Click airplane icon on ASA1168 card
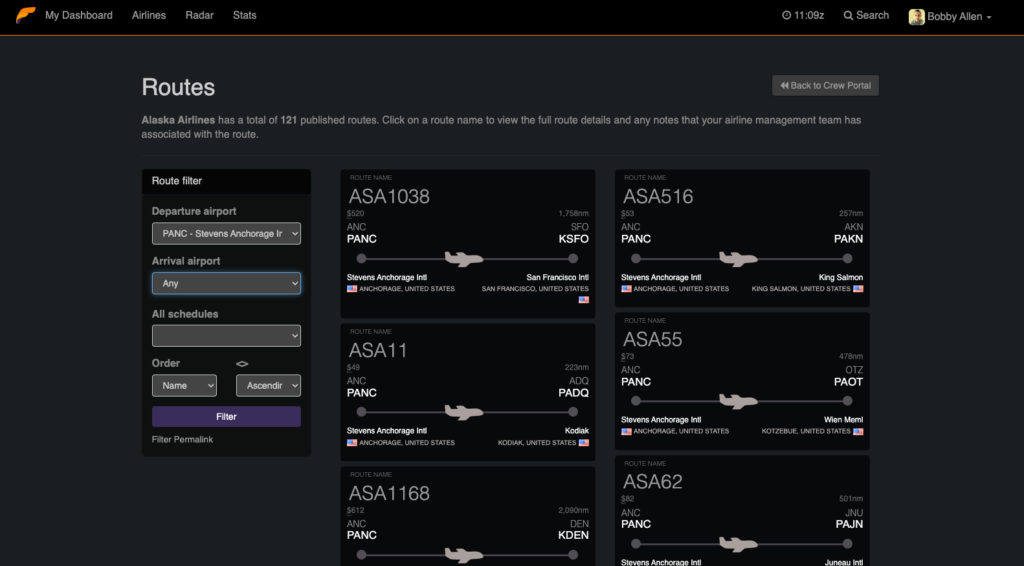 [x=464, y=555]
